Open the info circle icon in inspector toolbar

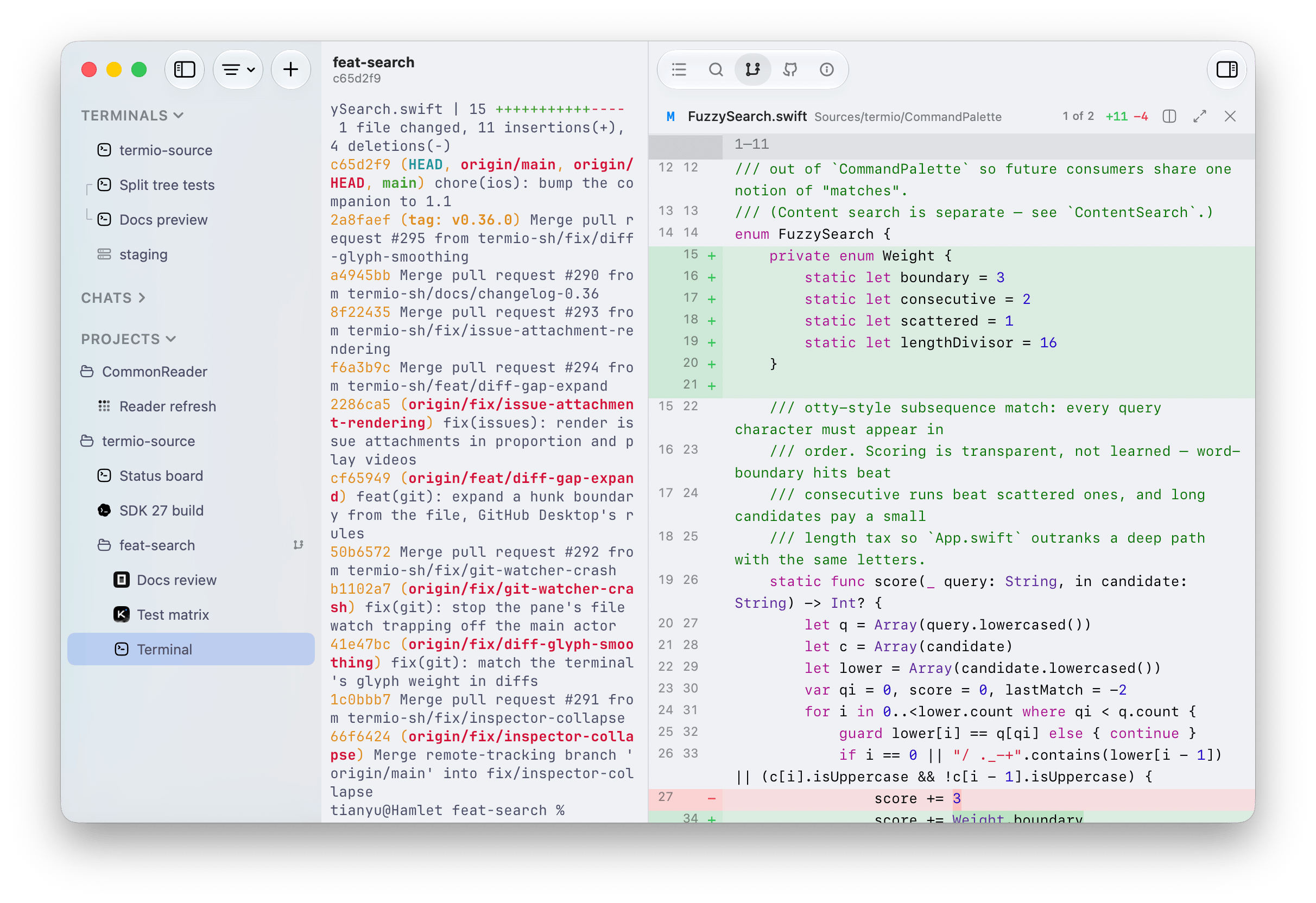pyautogui.click(x=826, y=69)
